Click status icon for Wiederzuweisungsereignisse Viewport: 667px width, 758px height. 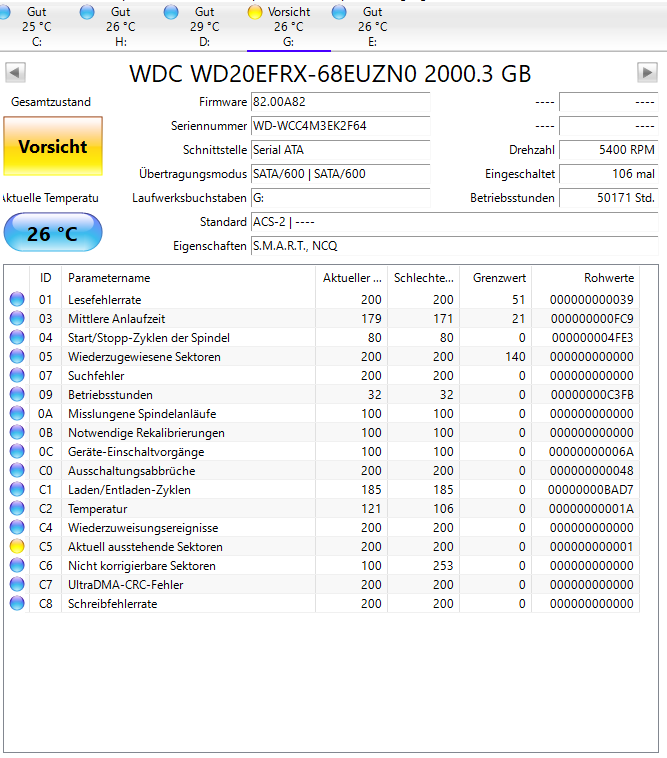(17, 528)
